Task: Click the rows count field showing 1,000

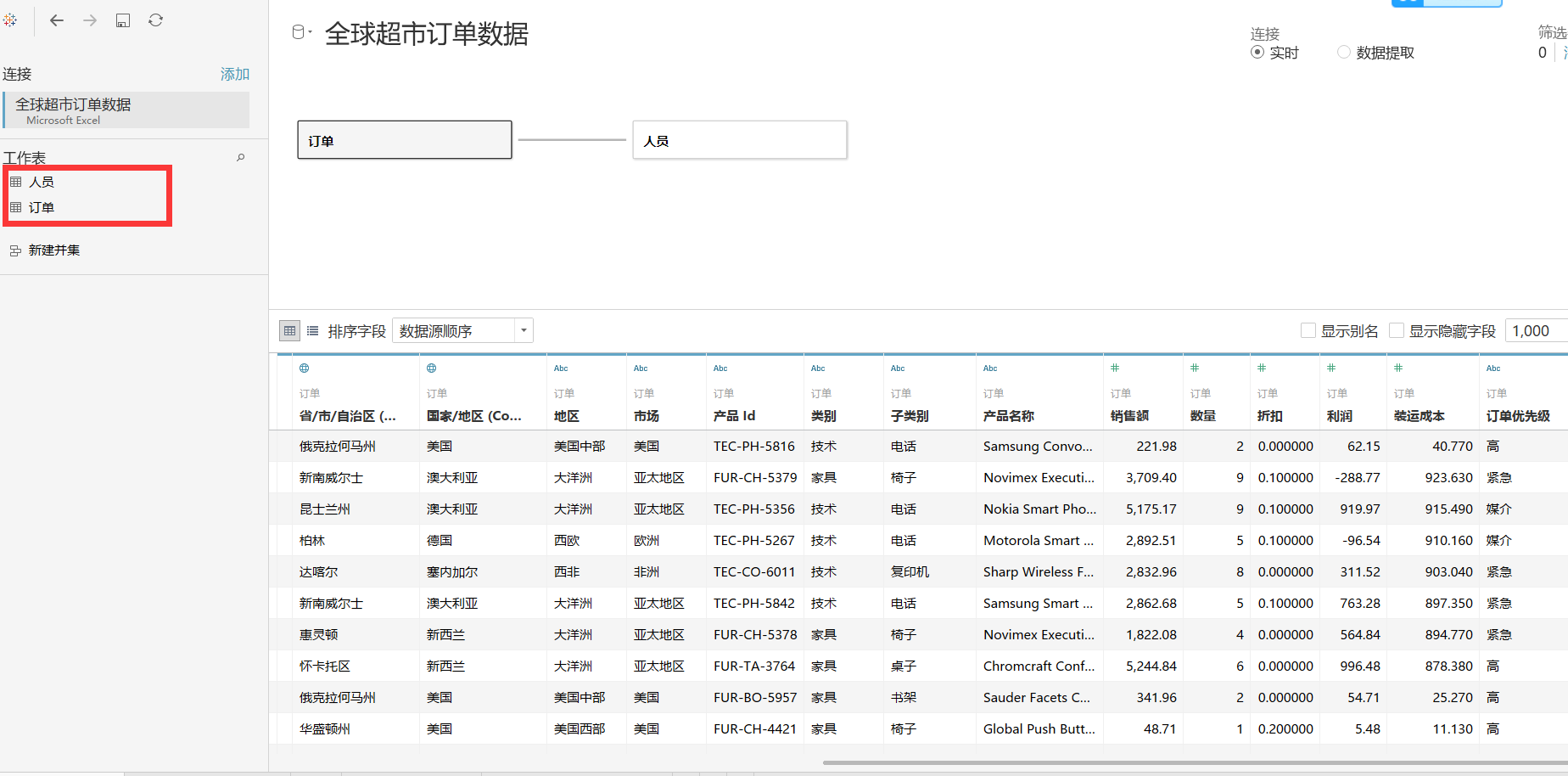Action: point(1537,331)
